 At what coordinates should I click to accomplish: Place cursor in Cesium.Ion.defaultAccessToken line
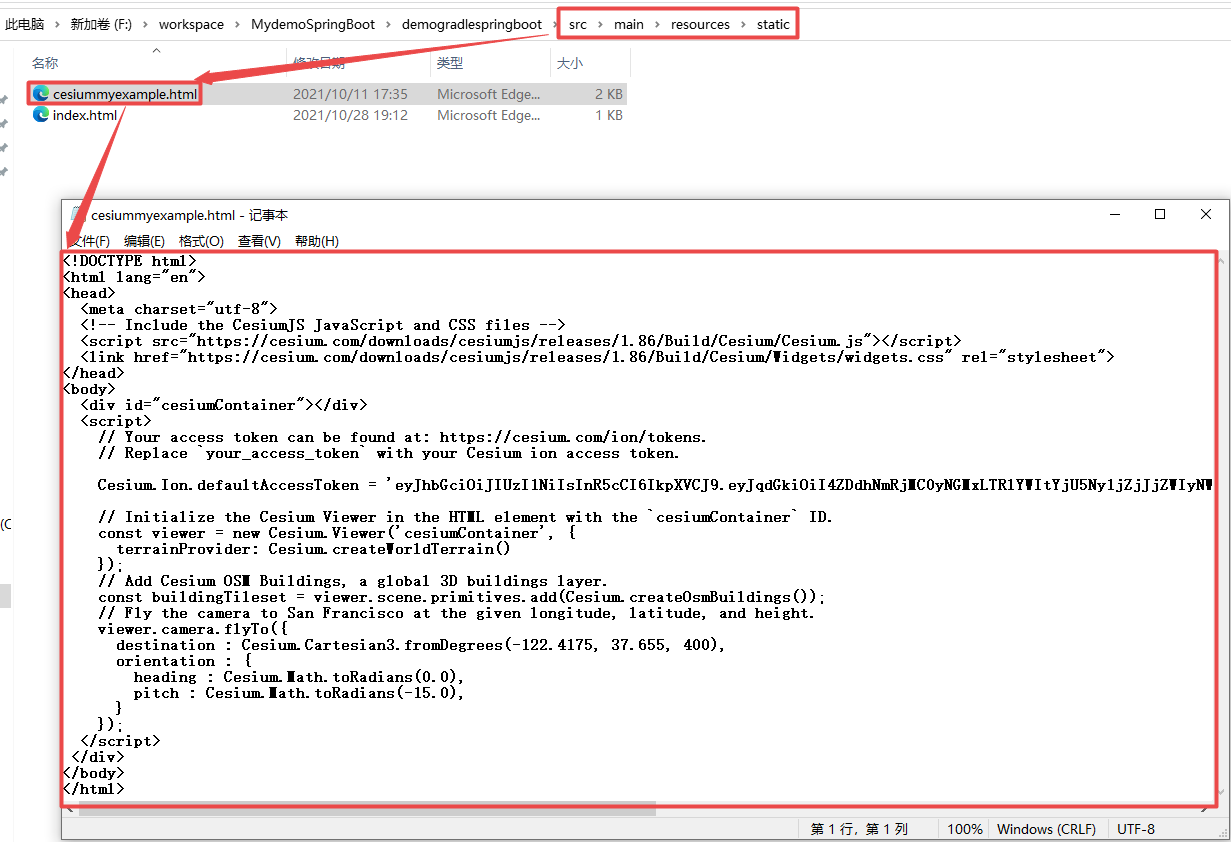pyautogui.click(x=655, y=485)
